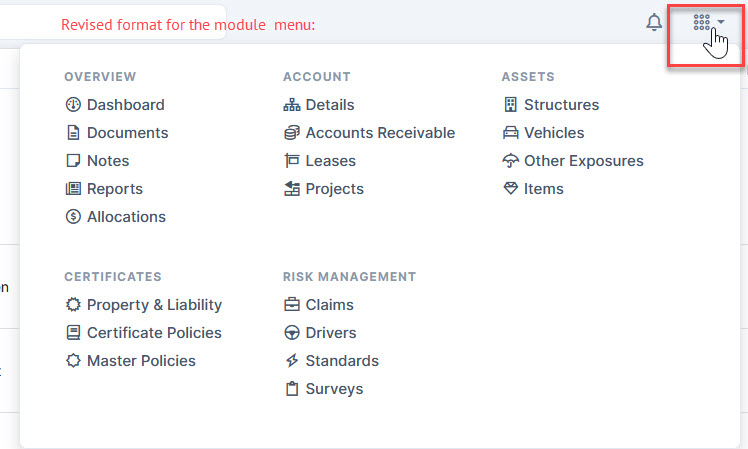
Task: Click the Allocations dollar icon
Action: pyautogui.click(x=73, y=217)
